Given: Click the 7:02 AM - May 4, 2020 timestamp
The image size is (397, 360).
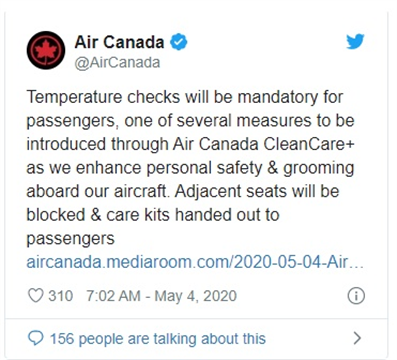Looking at the screenshot, I should coord(161,296).
